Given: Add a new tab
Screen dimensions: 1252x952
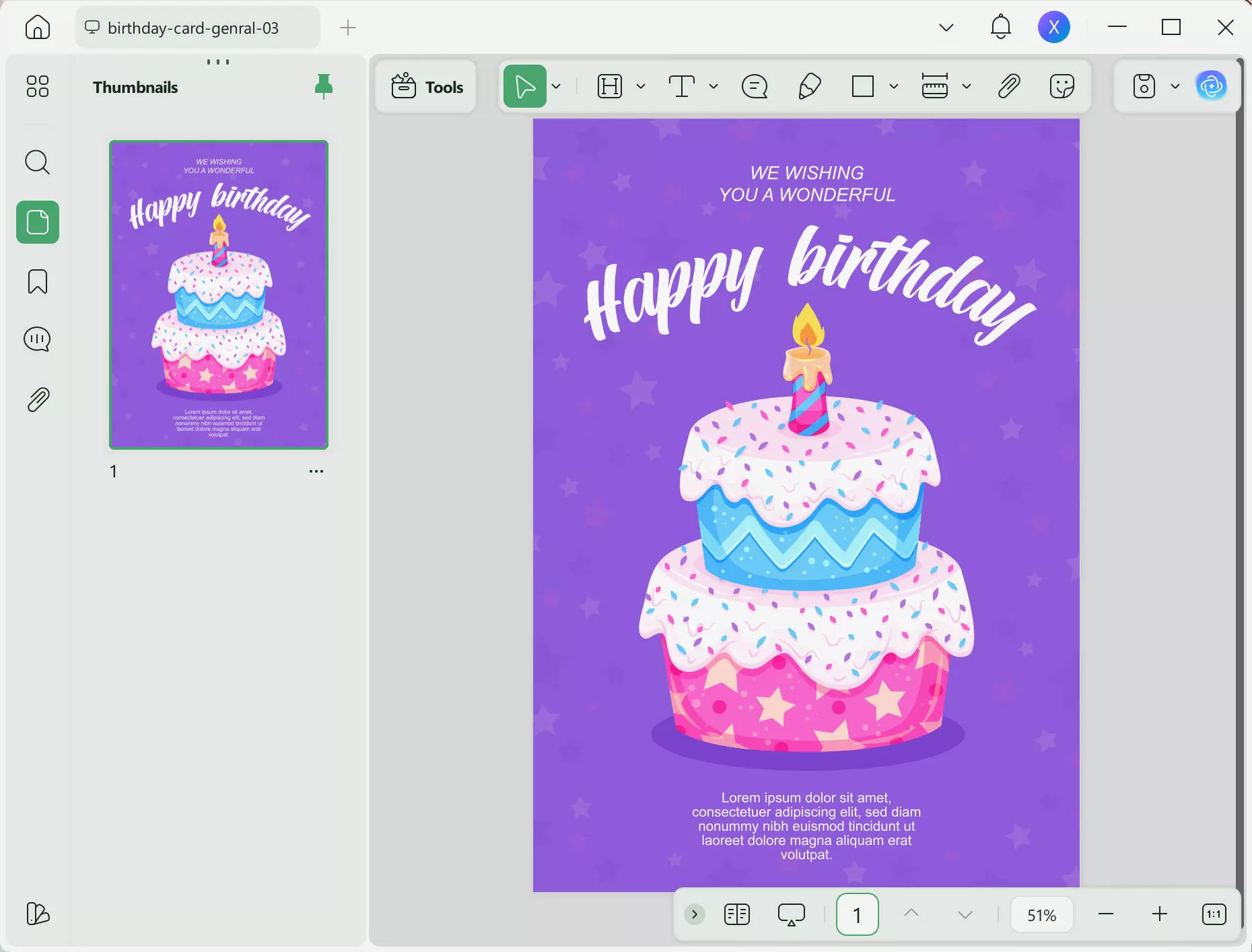Looking at the screenshot, I should click(x=348, y=28).
